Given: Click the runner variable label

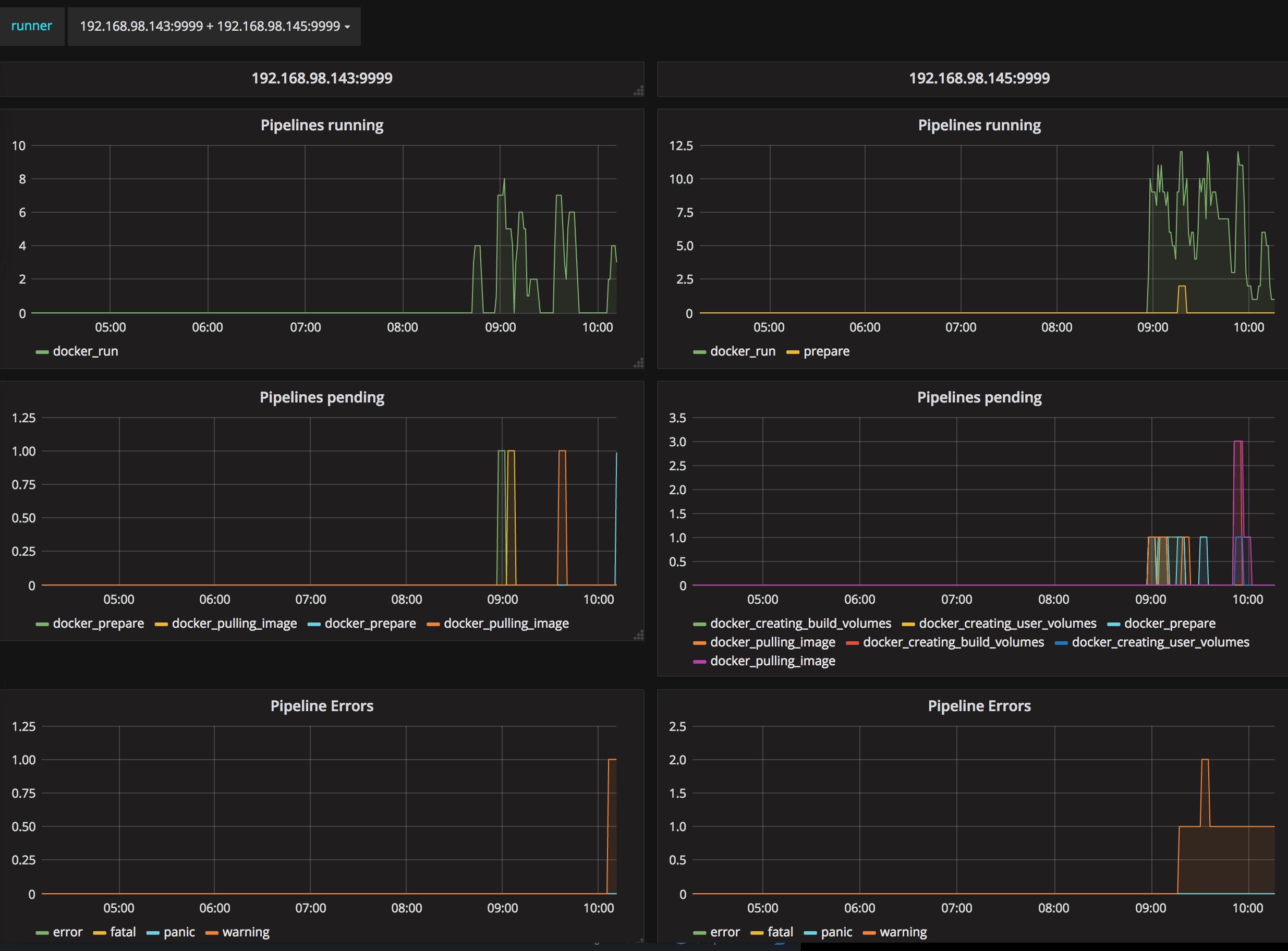Looking at the screenshot, I should [x=32, y=26].
